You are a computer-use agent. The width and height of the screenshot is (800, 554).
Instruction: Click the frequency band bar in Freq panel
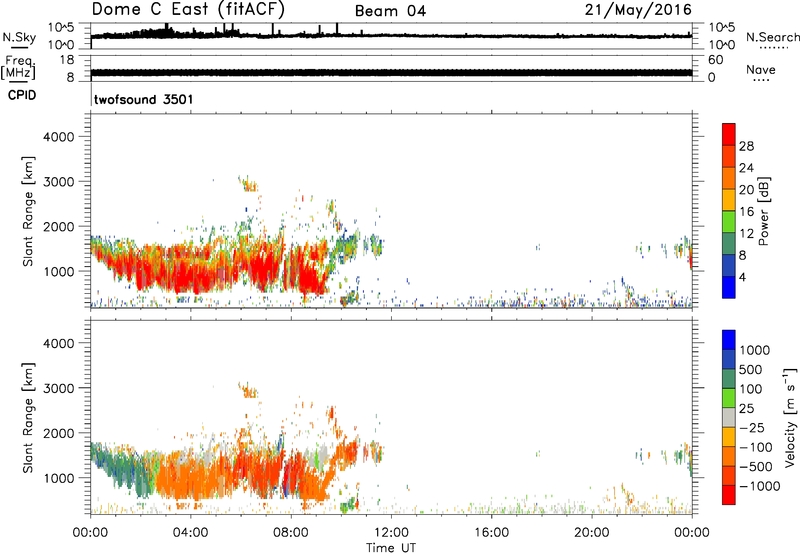(391, 73)
